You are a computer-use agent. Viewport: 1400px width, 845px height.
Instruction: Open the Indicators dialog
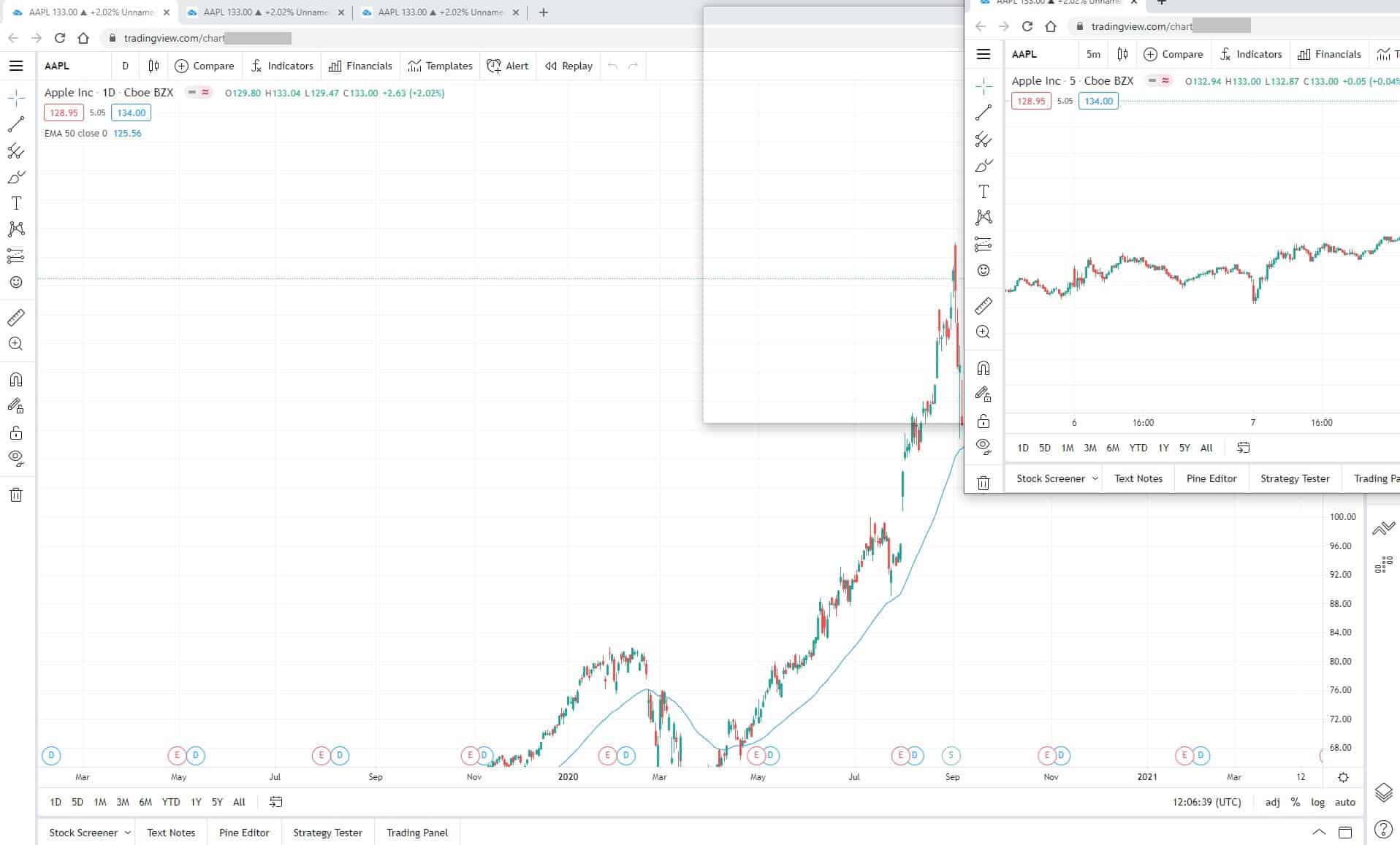pyautogui.click(x=282, y=66)
